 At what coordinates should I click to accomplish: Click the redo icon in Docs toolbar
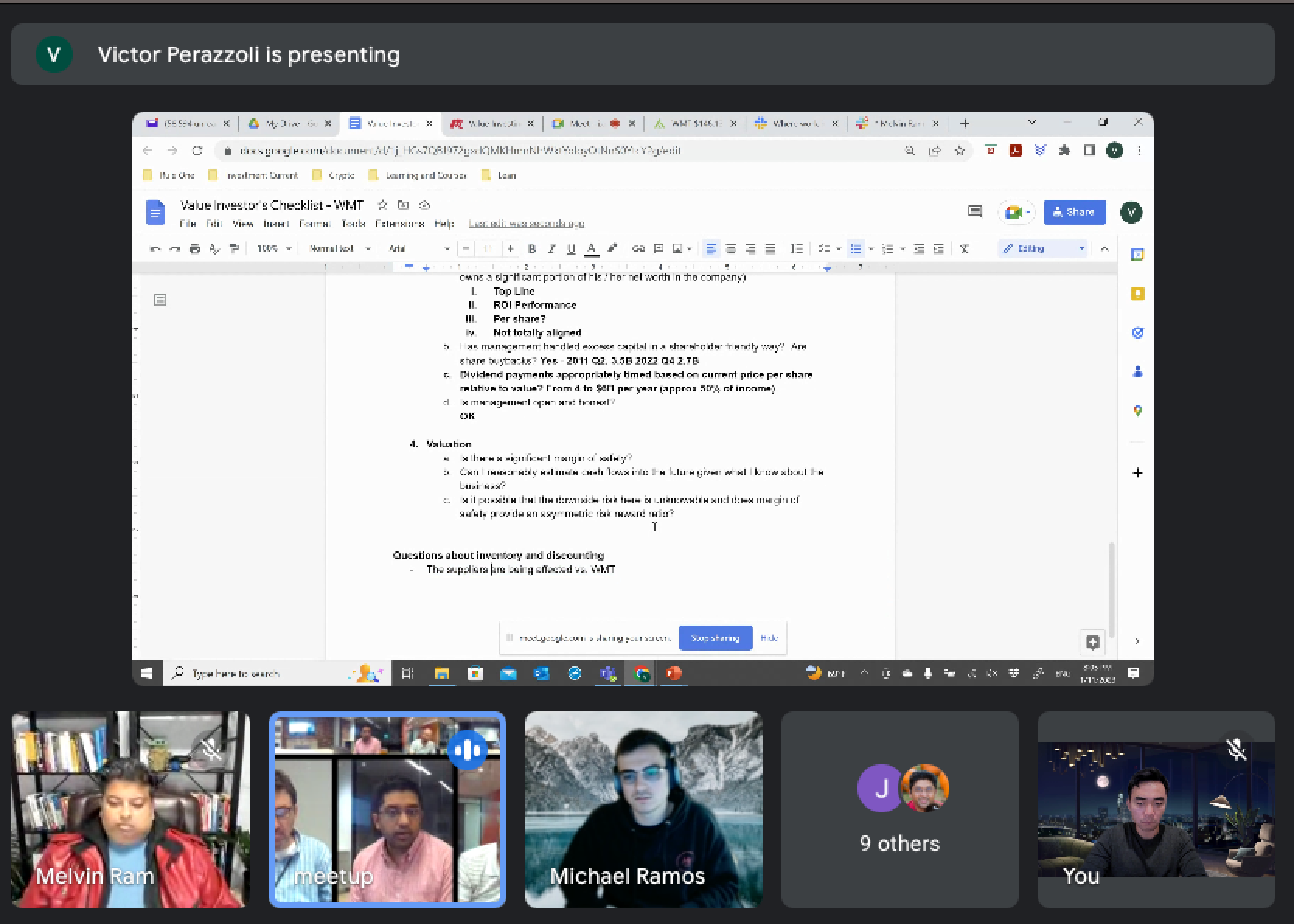coord(174,248)
